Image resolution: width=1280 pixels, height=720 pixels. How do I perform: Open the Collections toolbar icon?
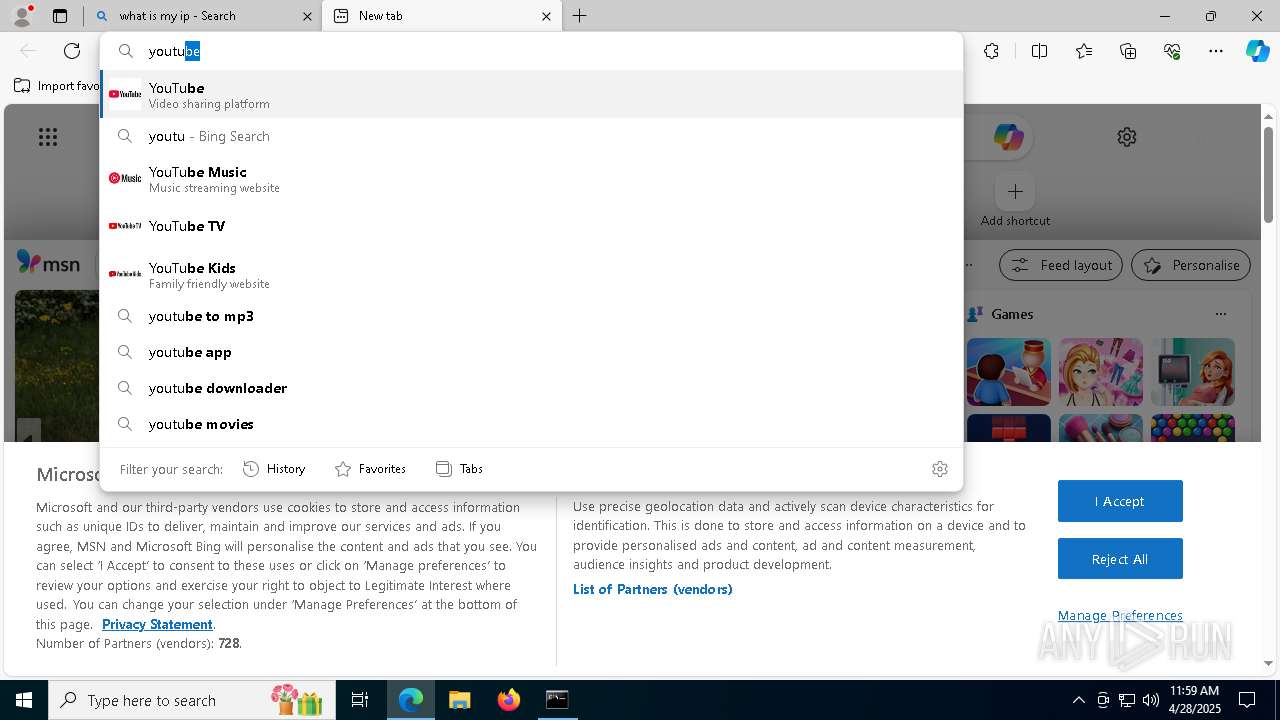point(1128,51)
